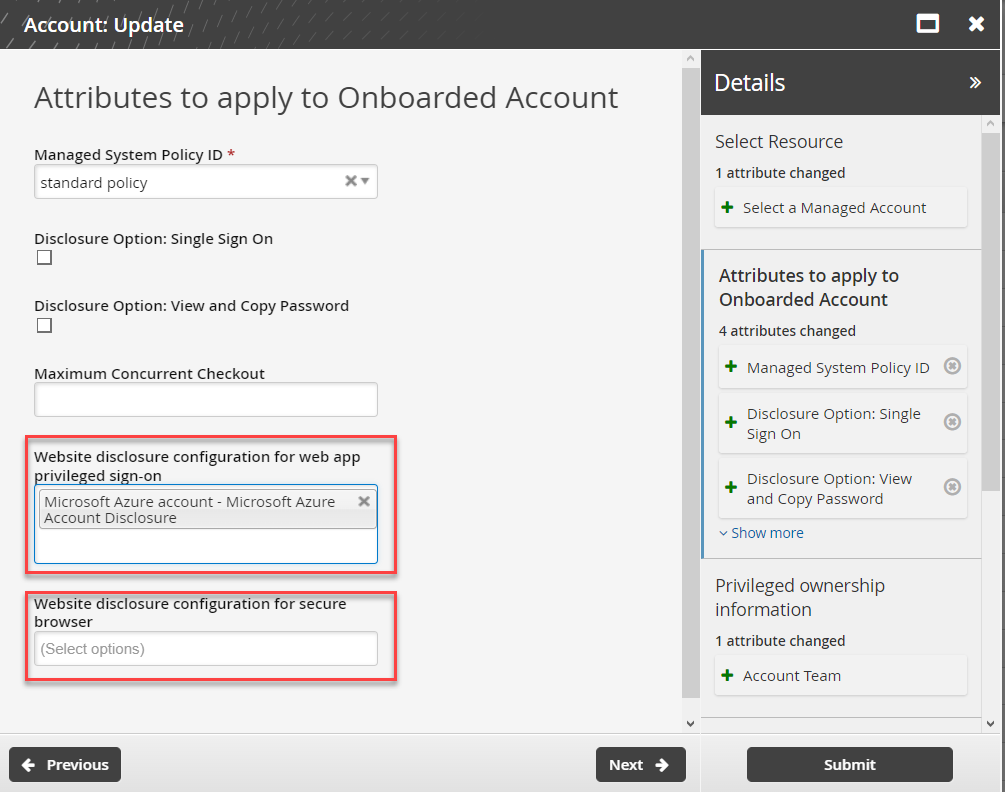Remove the View and Copy Password attribute
Screen dimensions: 1005x792
(x=952, y=487)
